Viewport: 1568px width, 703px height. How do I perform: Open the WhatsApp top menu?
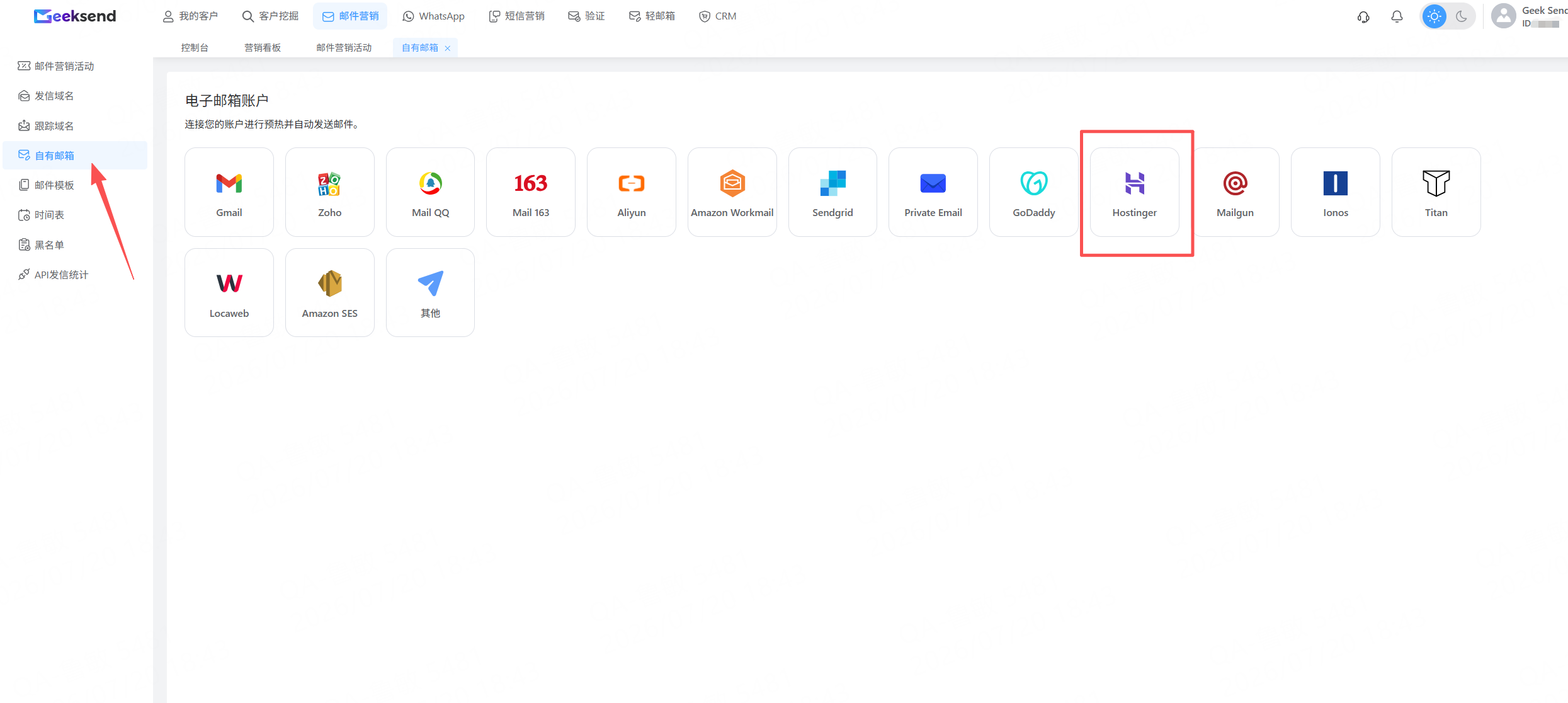(x=433, y=16)
